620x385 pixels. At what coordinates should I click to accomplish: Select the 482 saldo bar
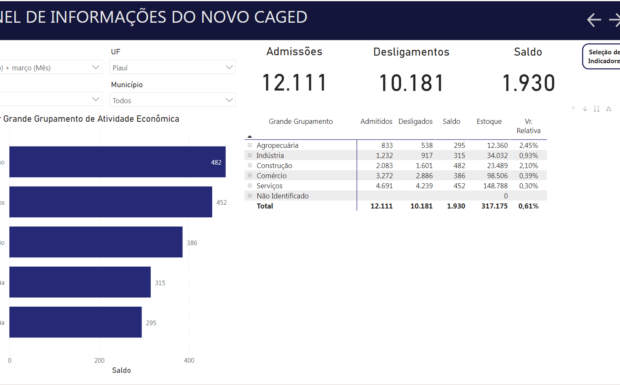(x=117, y=162)
